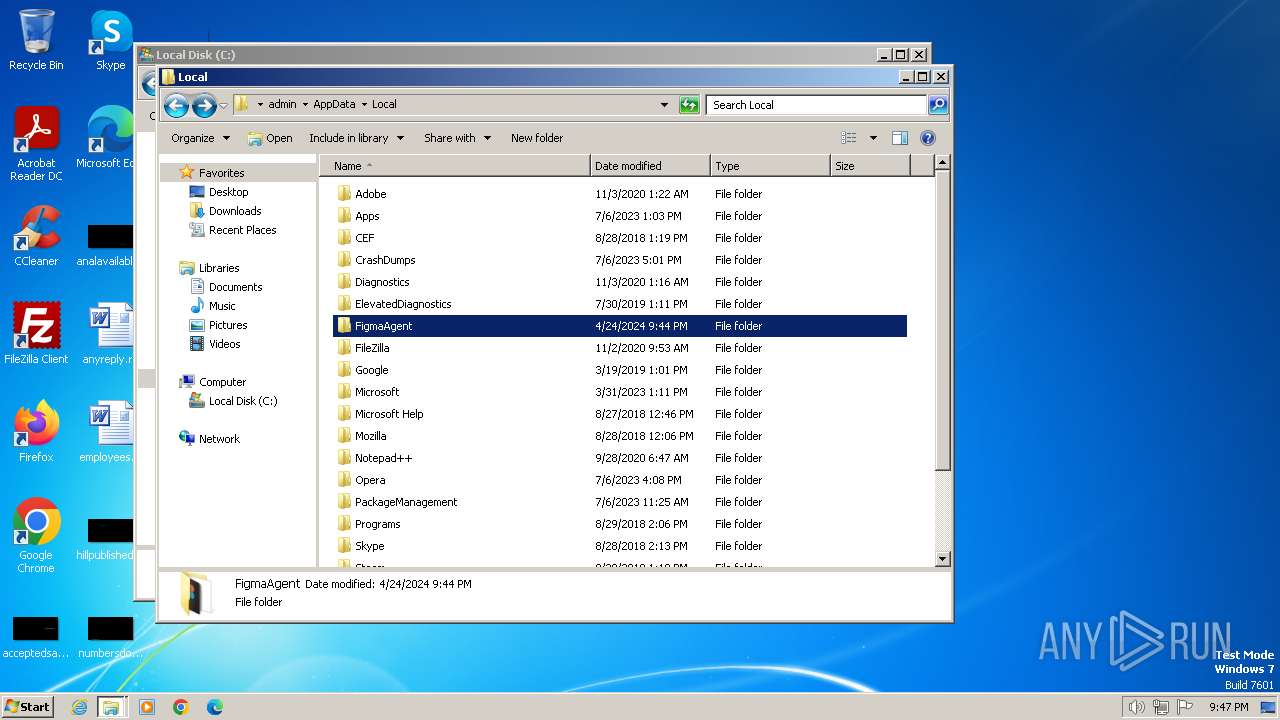Expand the AppData breadcrumb arrow

364,105
